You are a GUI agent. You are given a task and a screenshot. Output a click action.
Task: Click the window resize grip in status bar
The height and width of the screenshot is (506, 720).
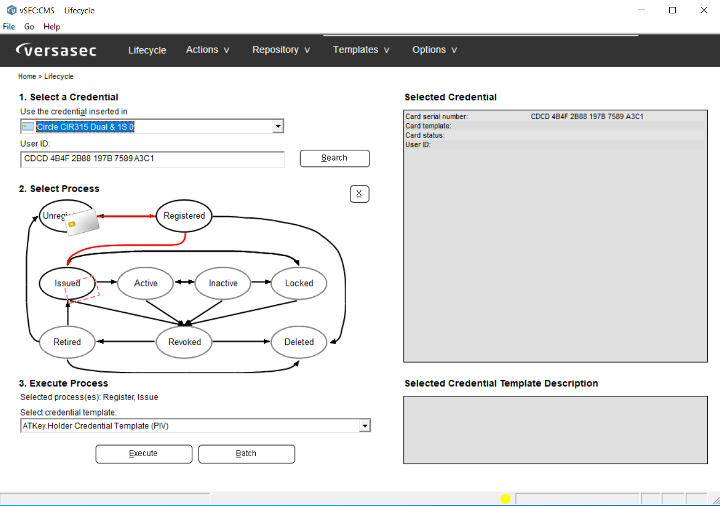[x=715, y=500]
